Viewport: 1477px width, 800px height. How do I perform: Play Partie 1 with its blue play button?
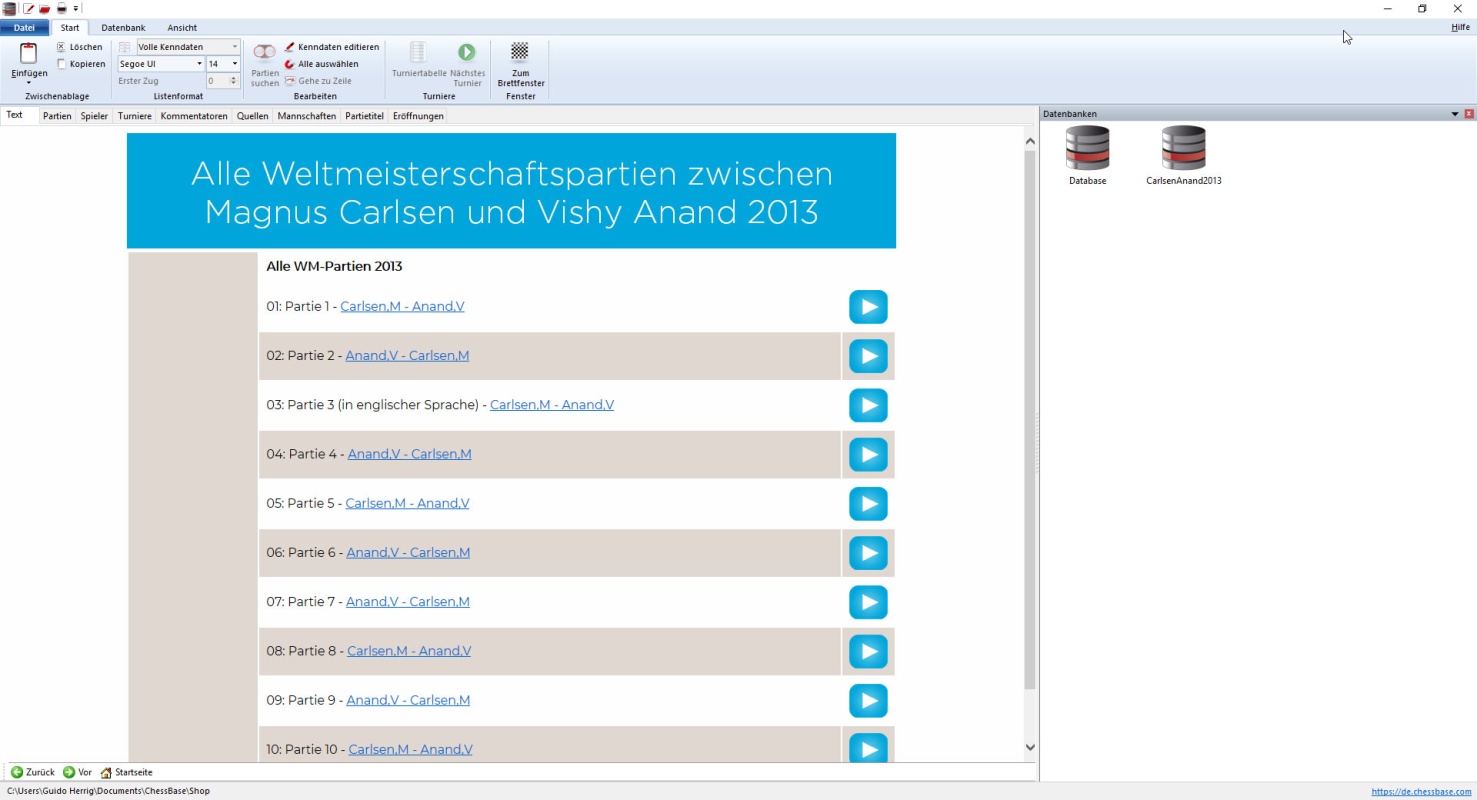click(x=868, y=307)
